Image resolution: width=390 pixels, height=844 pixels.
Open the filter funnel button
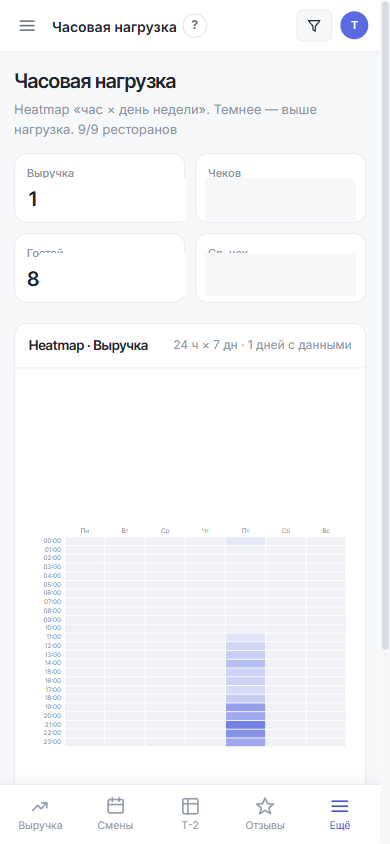(314, 25)
